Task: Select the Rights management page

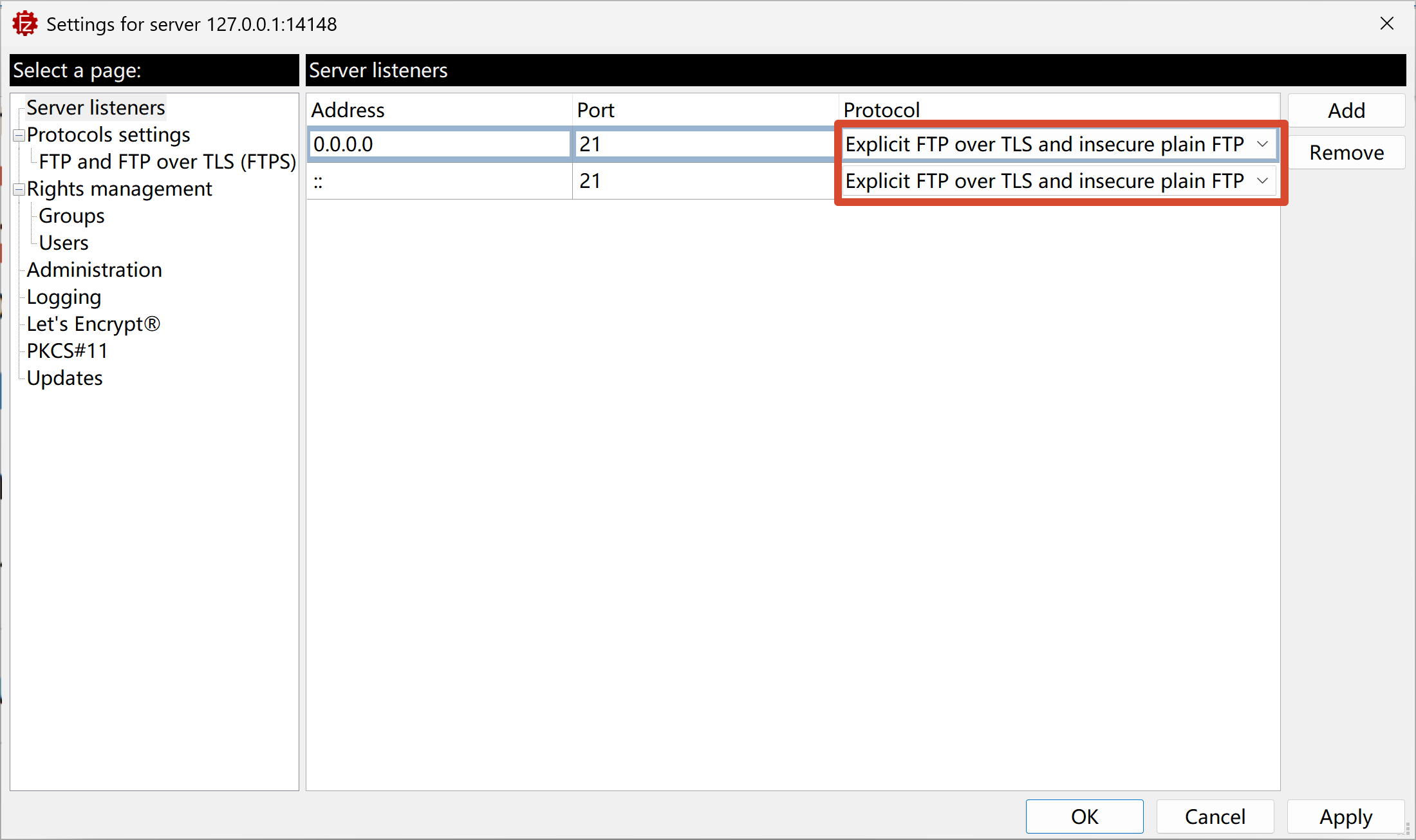Action: 119,189
